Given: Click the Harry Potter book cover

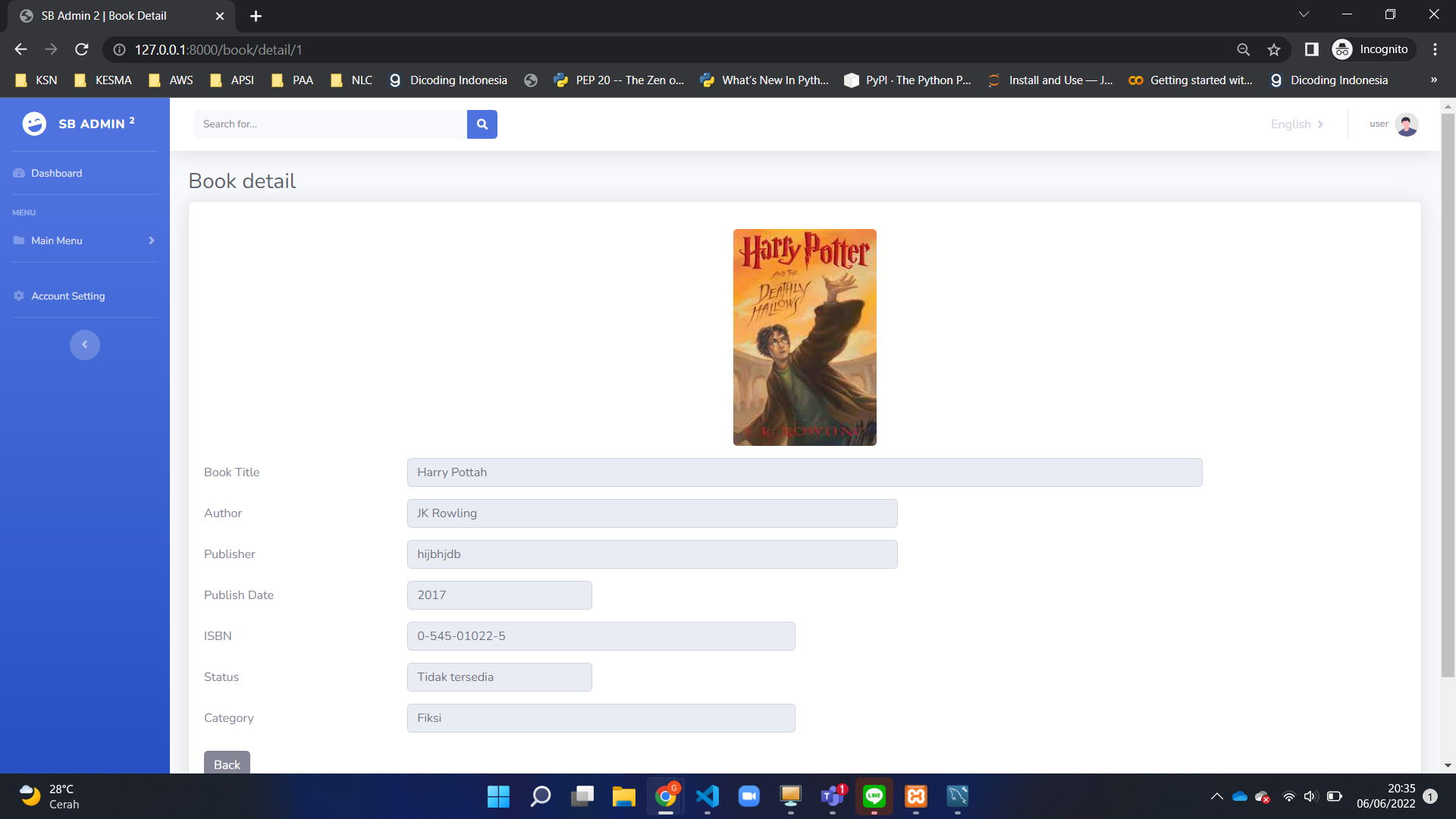Looking at the screenshot, I should 805,337.
